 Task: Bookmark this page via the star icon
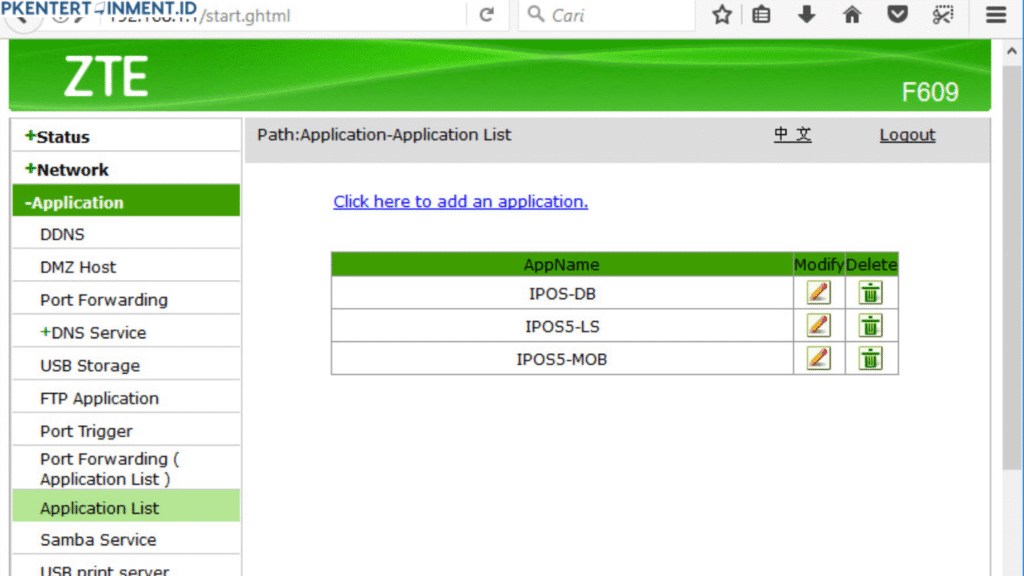coord(722,15)
